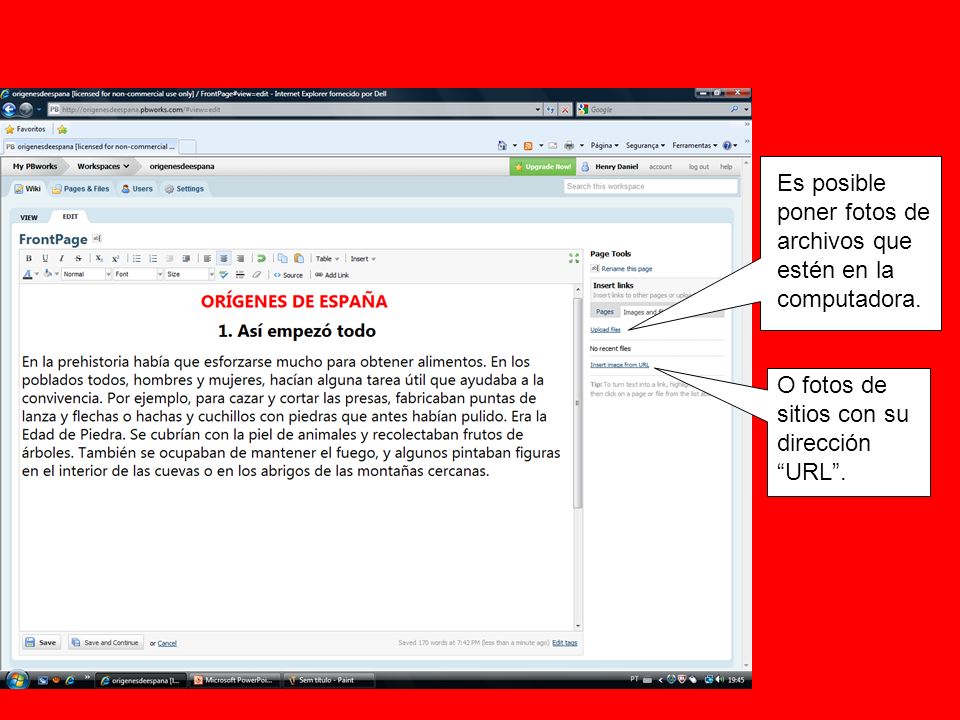960x720 pixels.
Task: Click the paste clipboard icon
Action: pos(299,258)
